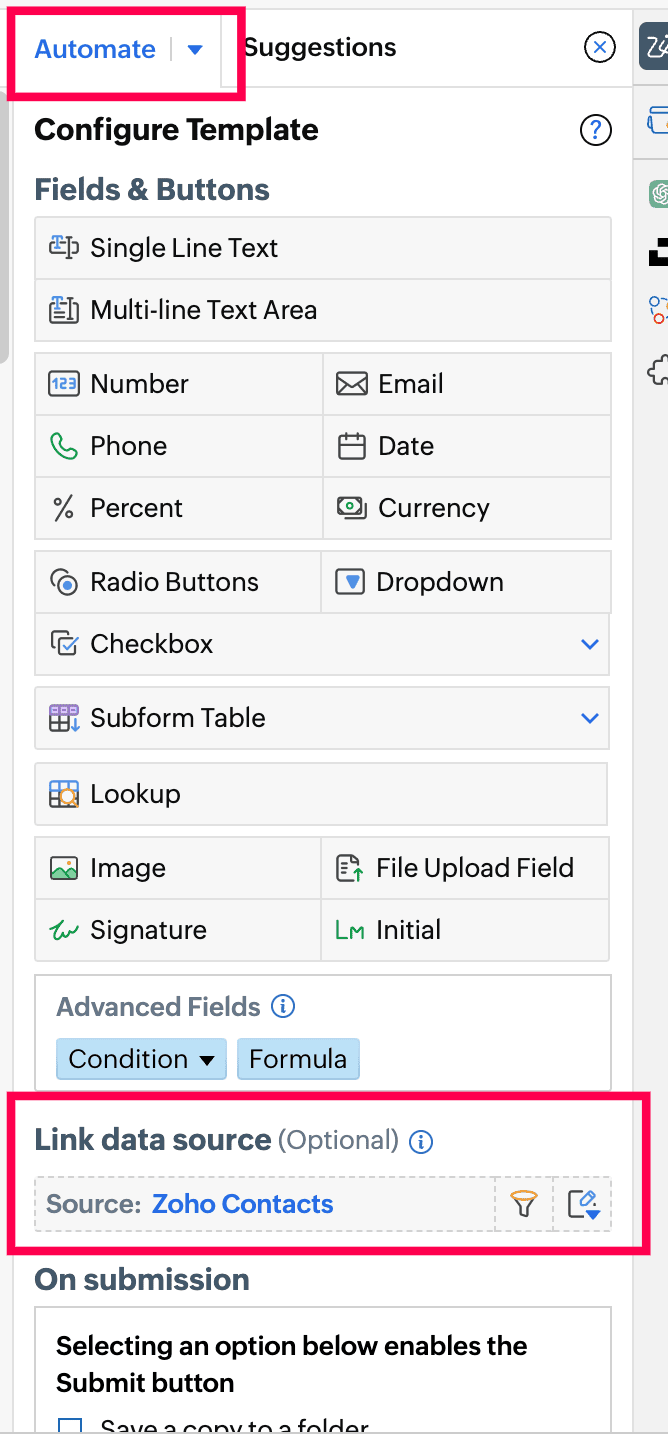Check Save a copy to a folder
The width and height of the screenshot is (668, 1434).
[x=70, y=1426]
